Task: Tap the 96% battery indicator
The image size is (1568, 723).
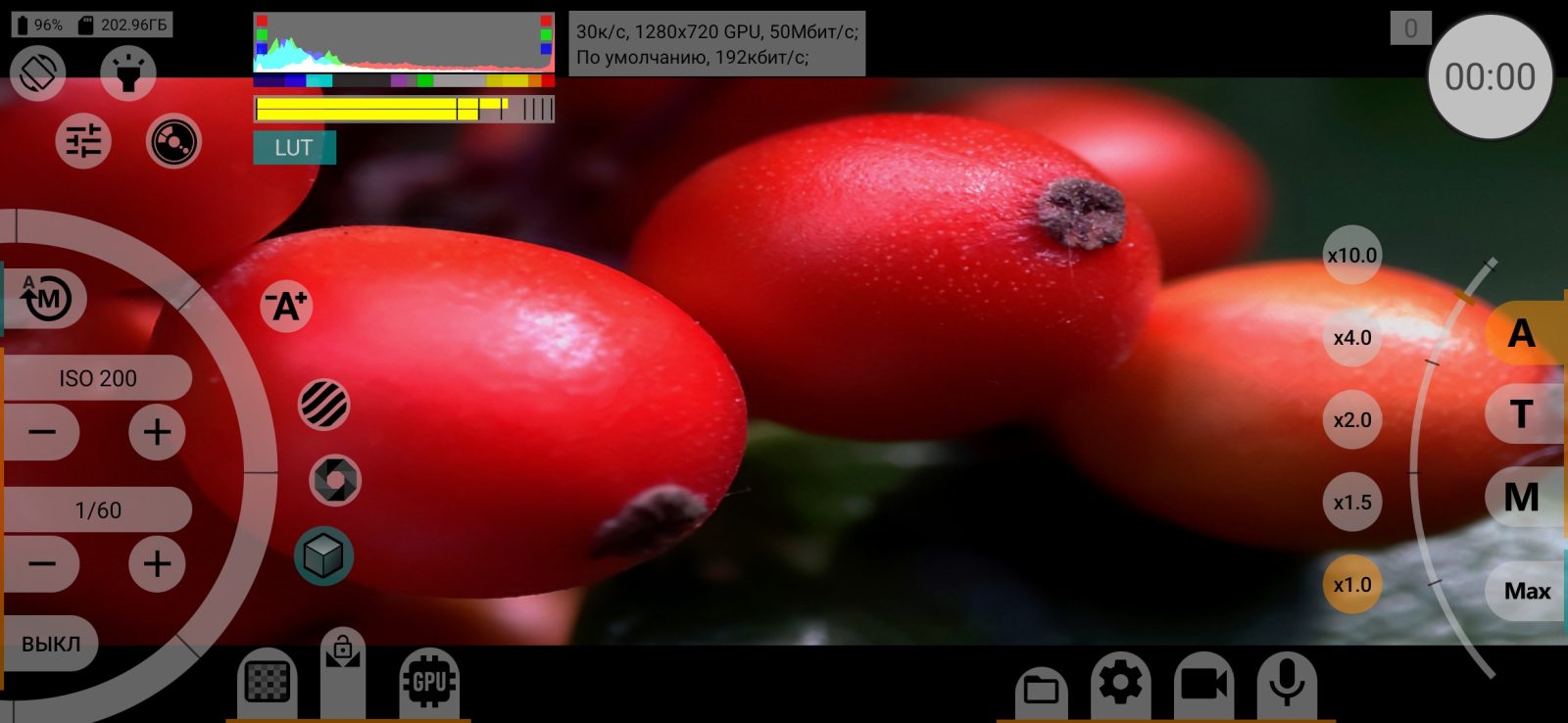Action: tap(40, 24)
